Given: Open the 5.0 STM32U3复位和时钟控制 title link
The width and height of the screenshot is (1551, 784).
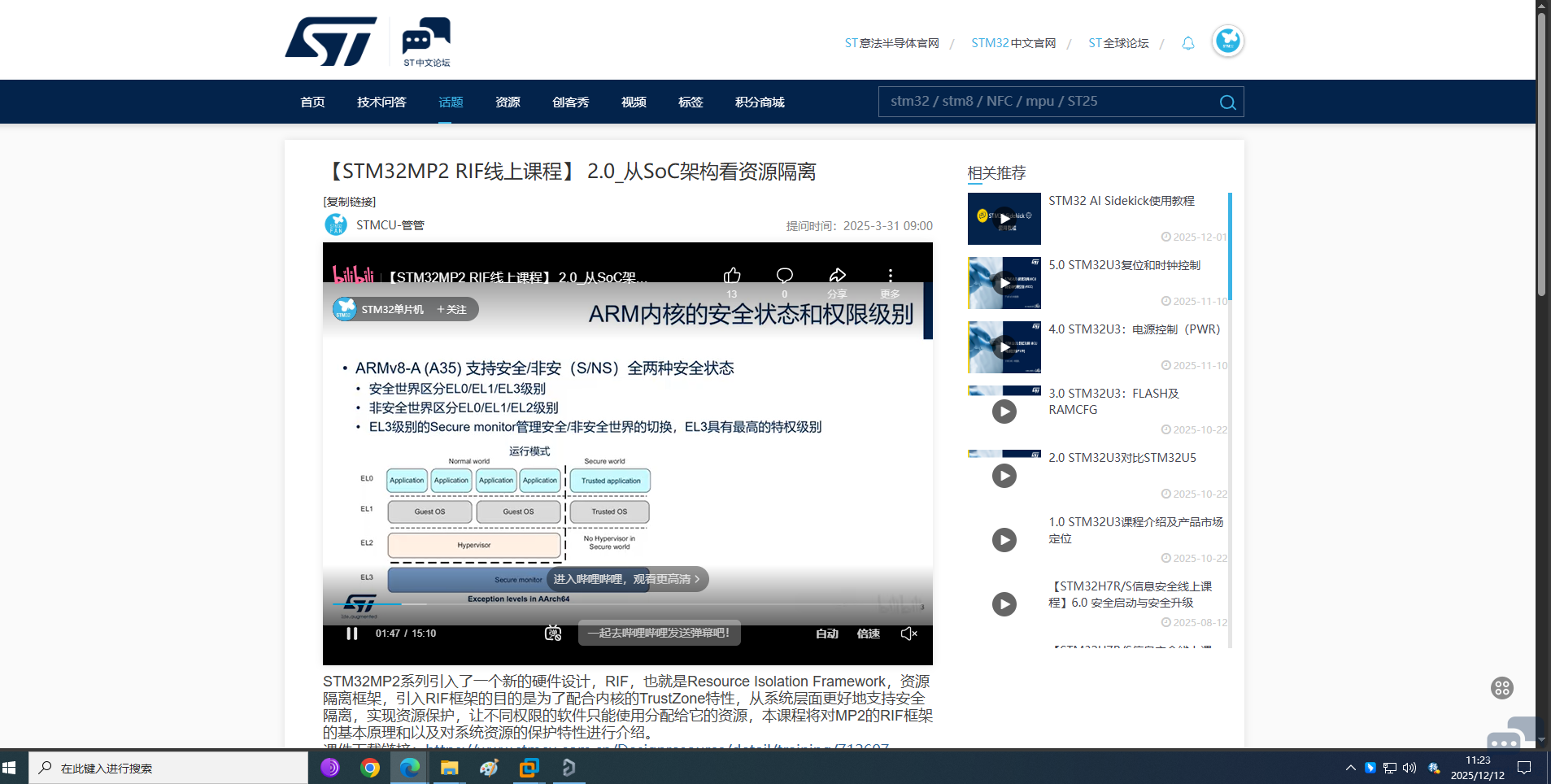Looking at the screenshot, I should (x=1124, y=265).
